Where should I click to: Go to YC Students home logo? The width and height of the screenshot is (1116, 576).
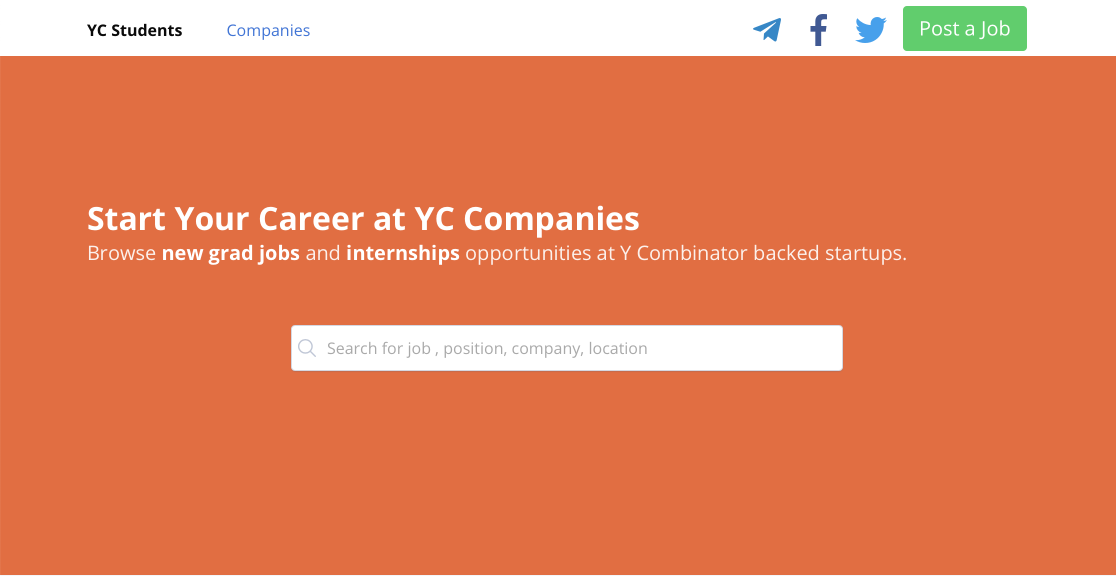(135, 30)
